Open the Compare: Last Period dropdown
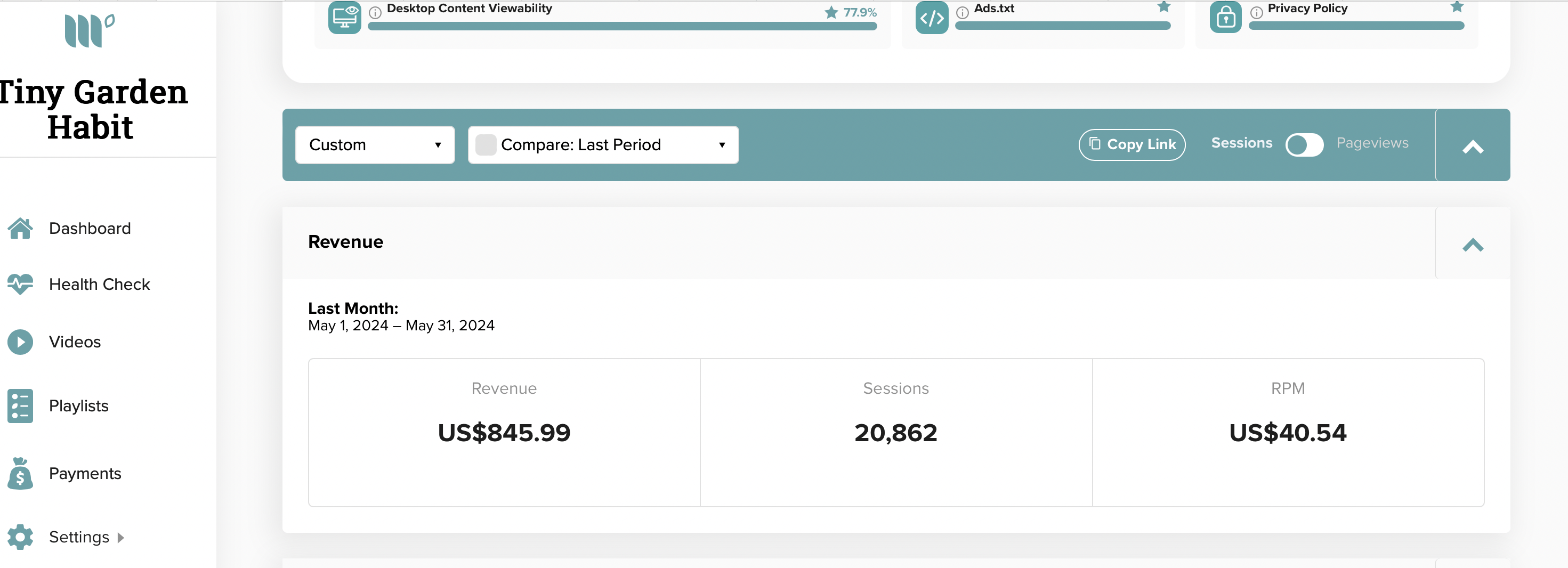Image resolution: width=1568 pixels, height=568 pixels. 603,145
